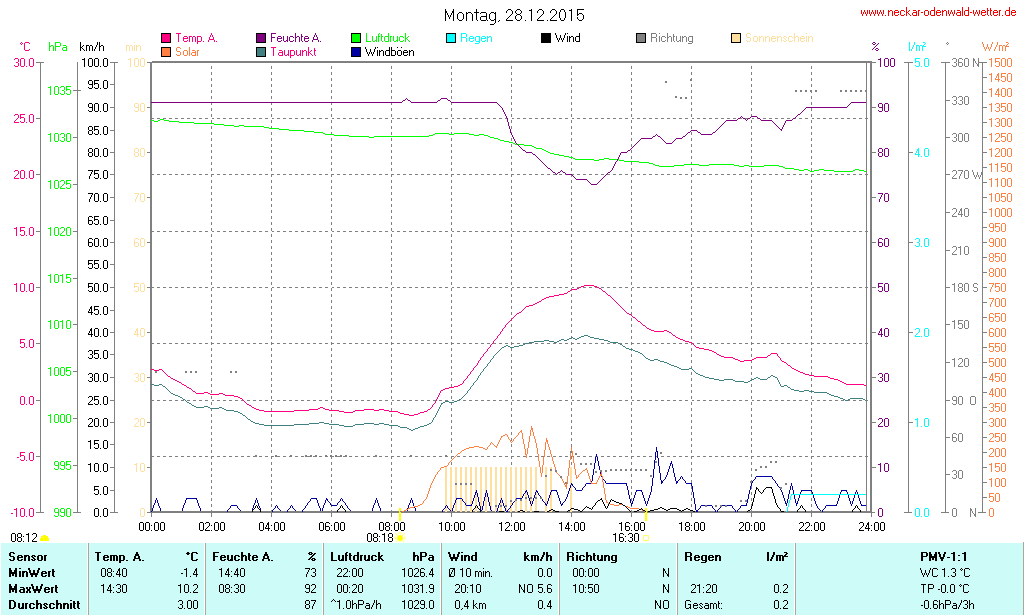Click the teal Taupunkt legend swatch
The height and width of the screenshot is (615, 1024).
[261, 51]
